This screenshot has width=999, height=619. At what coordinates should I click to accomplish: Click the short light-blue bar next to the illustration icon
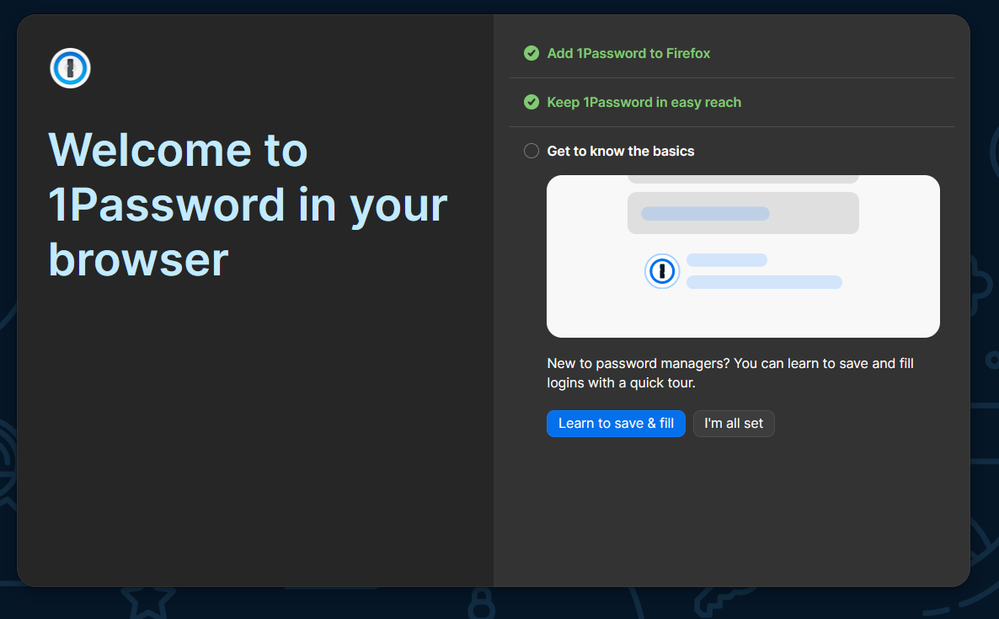coord(726,260)
